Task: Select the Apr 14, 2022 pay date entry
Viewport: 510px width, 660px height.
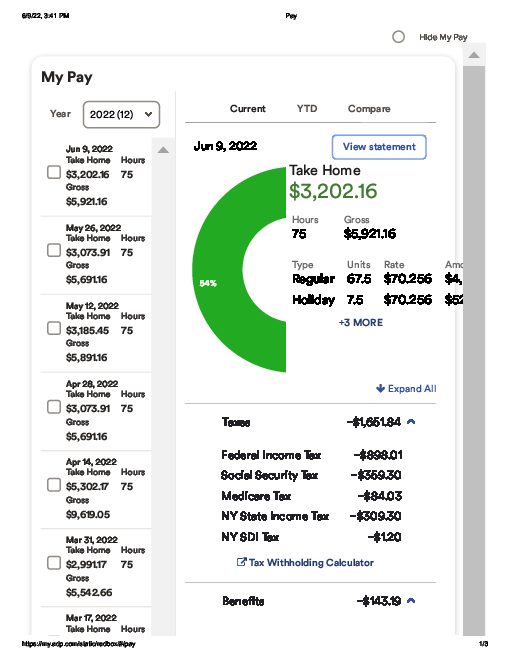Action: point(91,462)
